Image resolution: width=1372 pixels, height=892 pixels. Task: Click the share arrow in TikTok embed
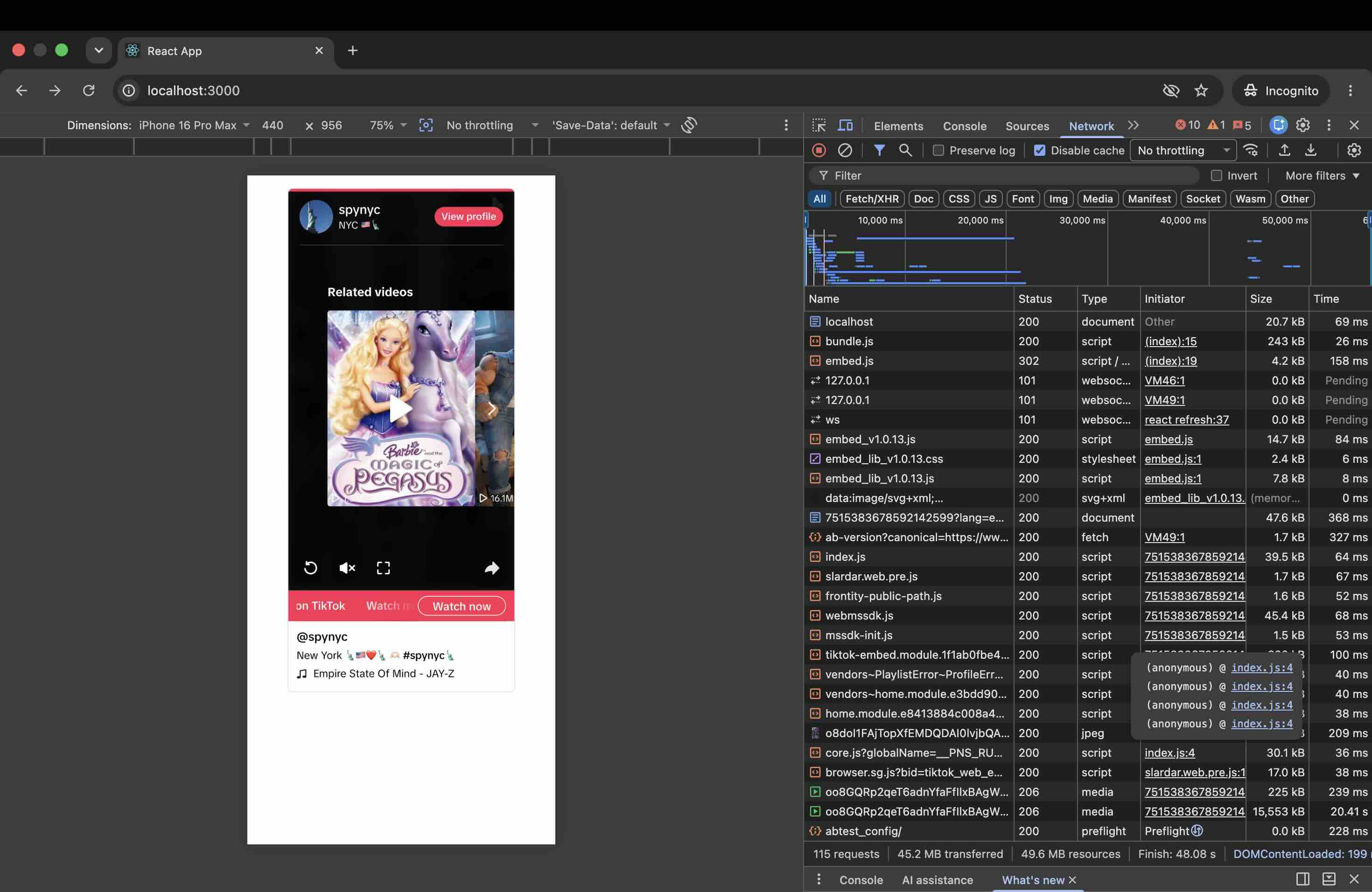pyautogui.click(x=492, y=568)
